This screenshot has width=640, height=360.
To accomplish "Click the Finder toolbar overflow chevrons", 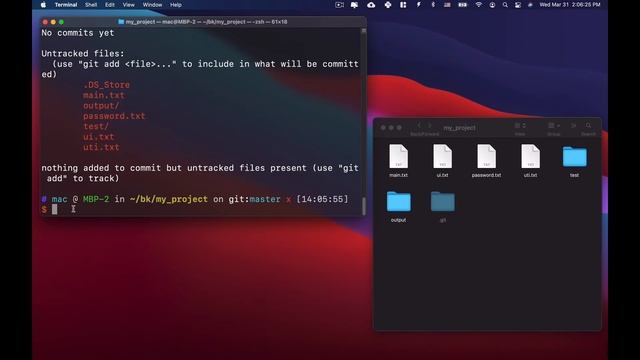I will 573,126.
